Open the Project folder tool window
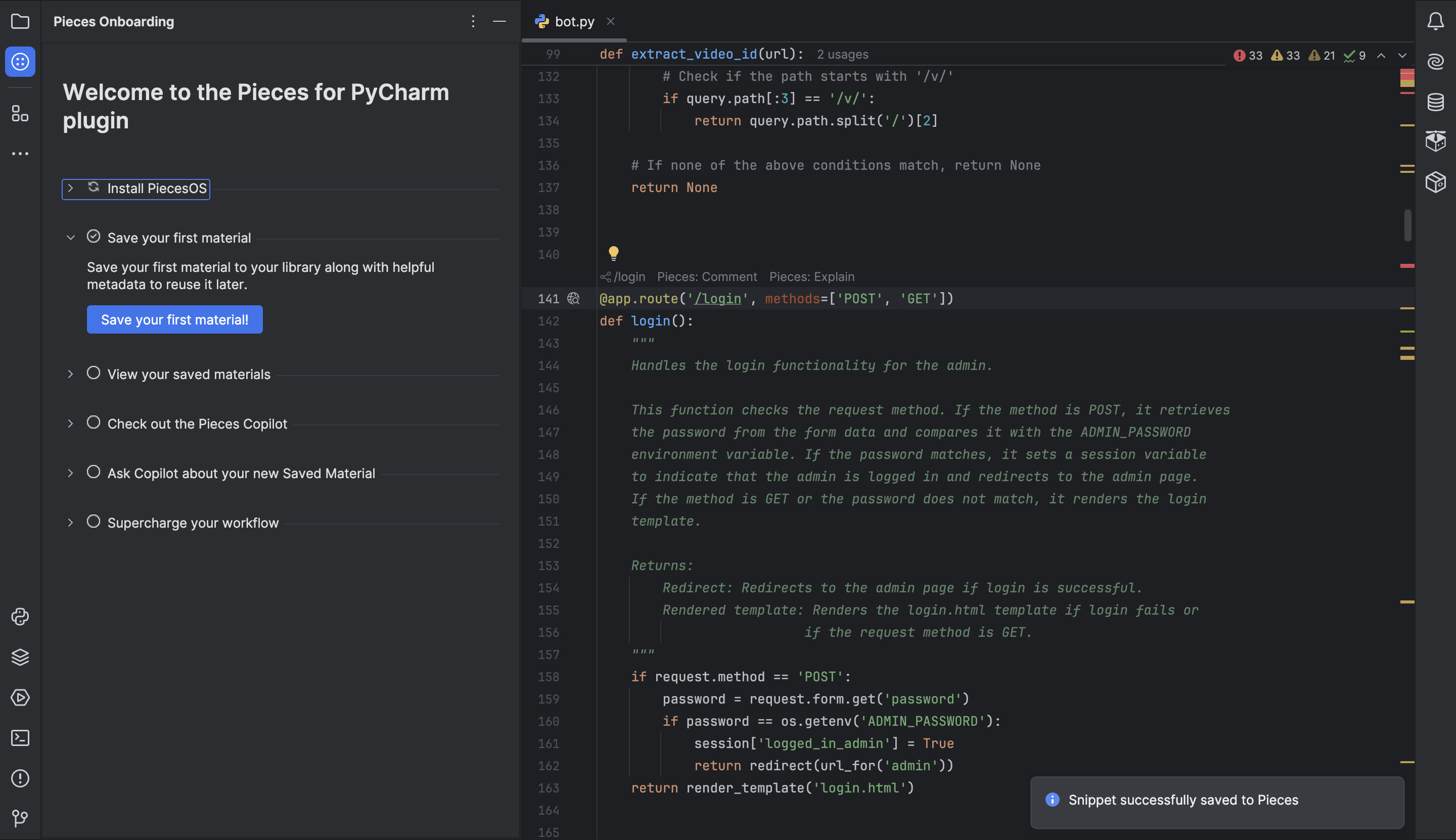1456x840 pixels. point(20,21)
